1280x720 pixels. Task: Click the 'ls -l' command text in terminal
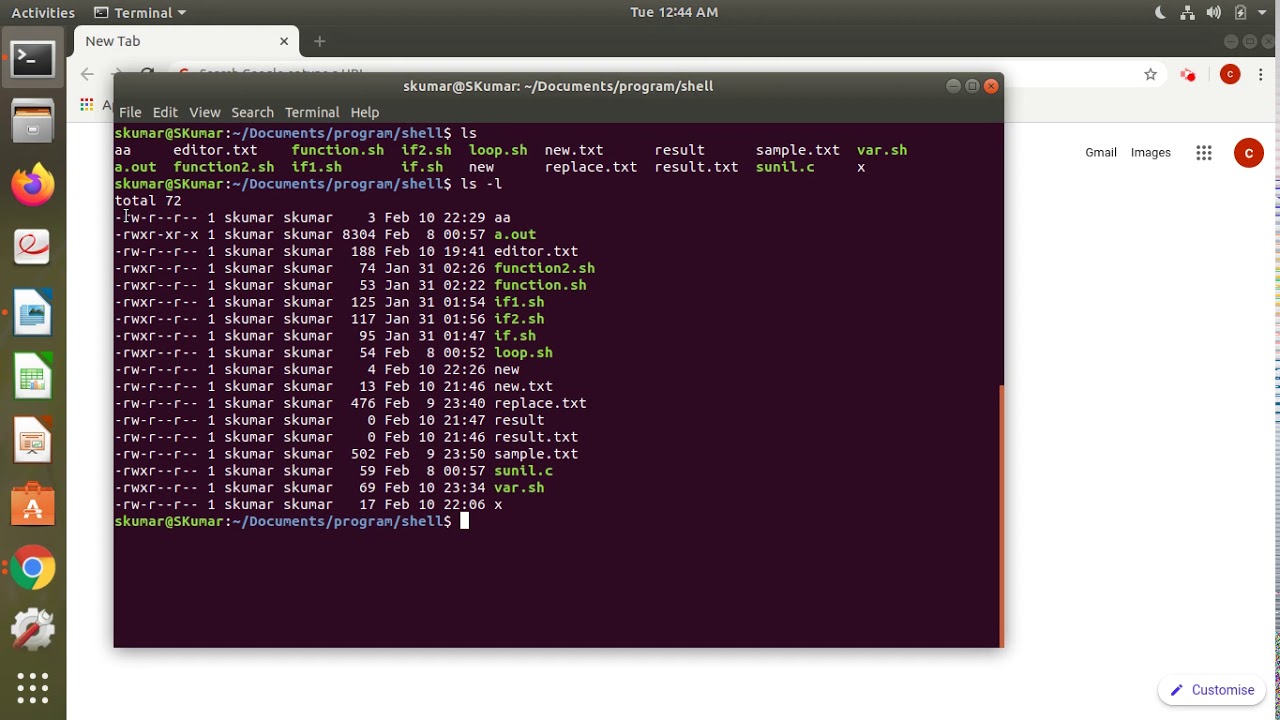coord(481,184)
